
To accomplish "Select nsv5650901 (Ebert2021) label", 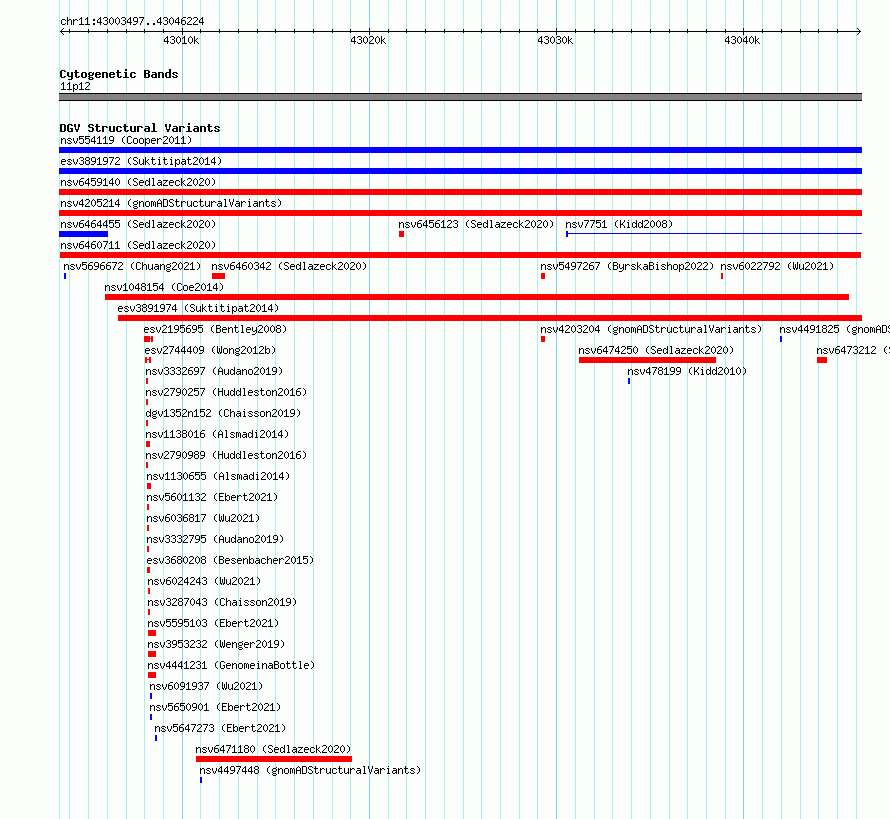I will coord(215,707).
